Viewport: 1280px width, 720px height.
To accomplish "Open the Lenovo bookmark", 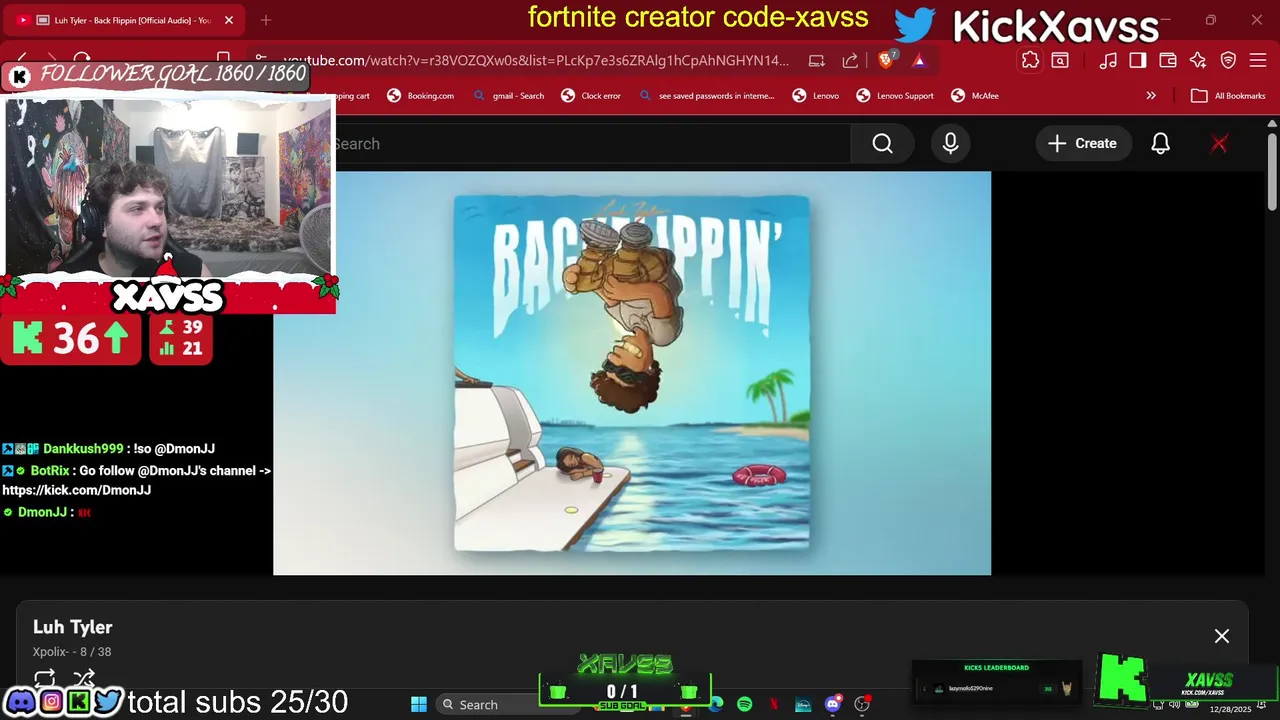I will click(x=816, y=96).
